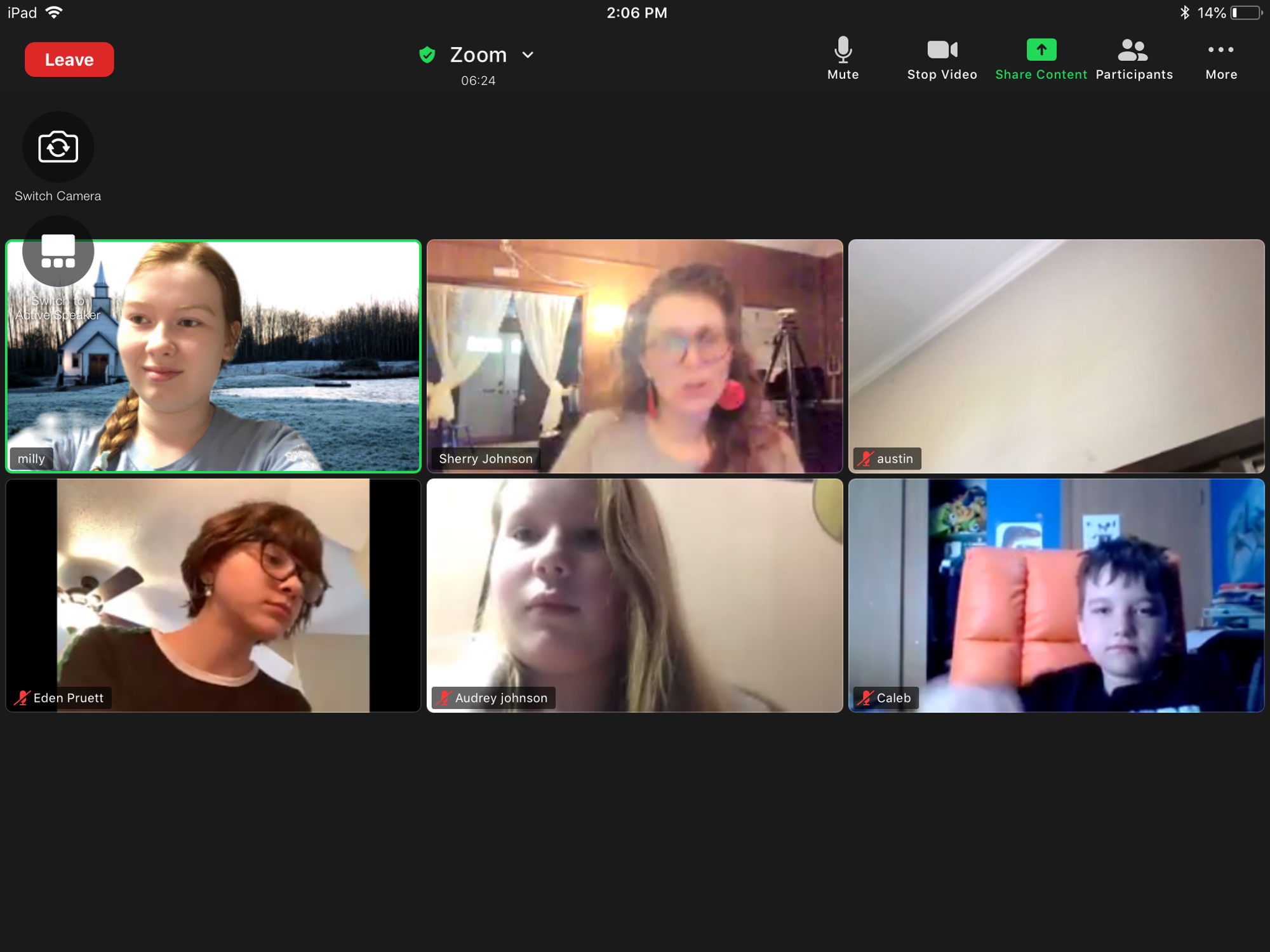
Task: Tap the Switch Camera icon
Action: tap(58, 147)
